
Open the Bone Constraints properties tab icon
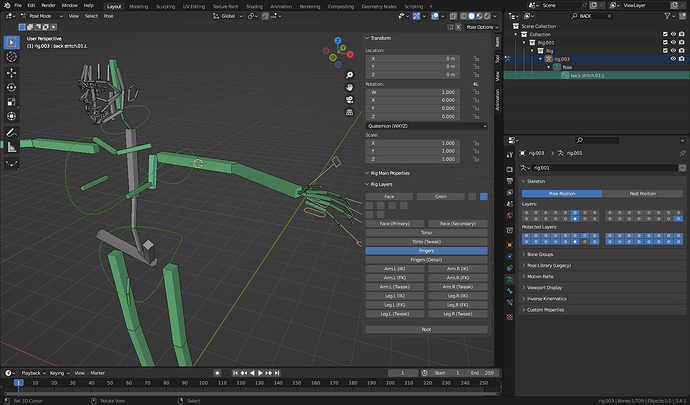click(510, 302)
